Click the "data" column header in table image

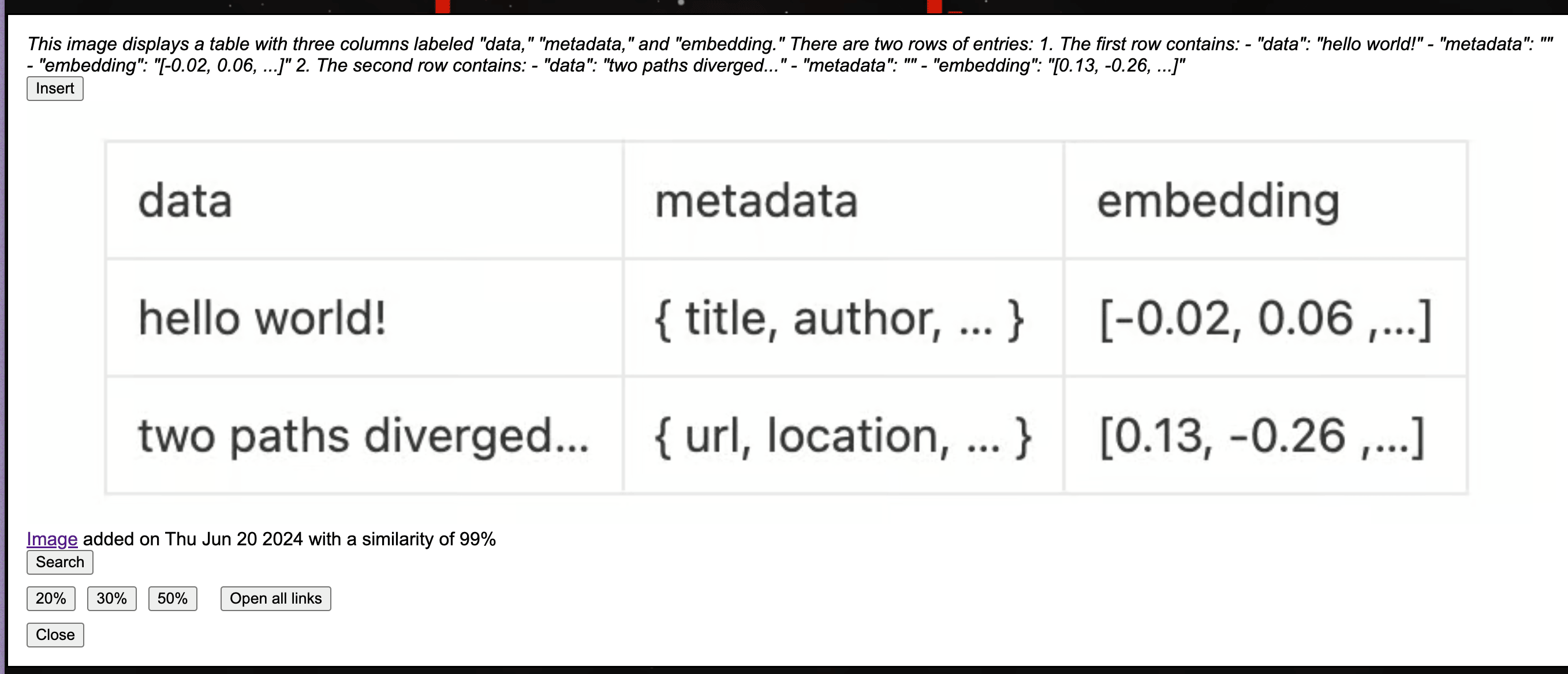point(185,201)
